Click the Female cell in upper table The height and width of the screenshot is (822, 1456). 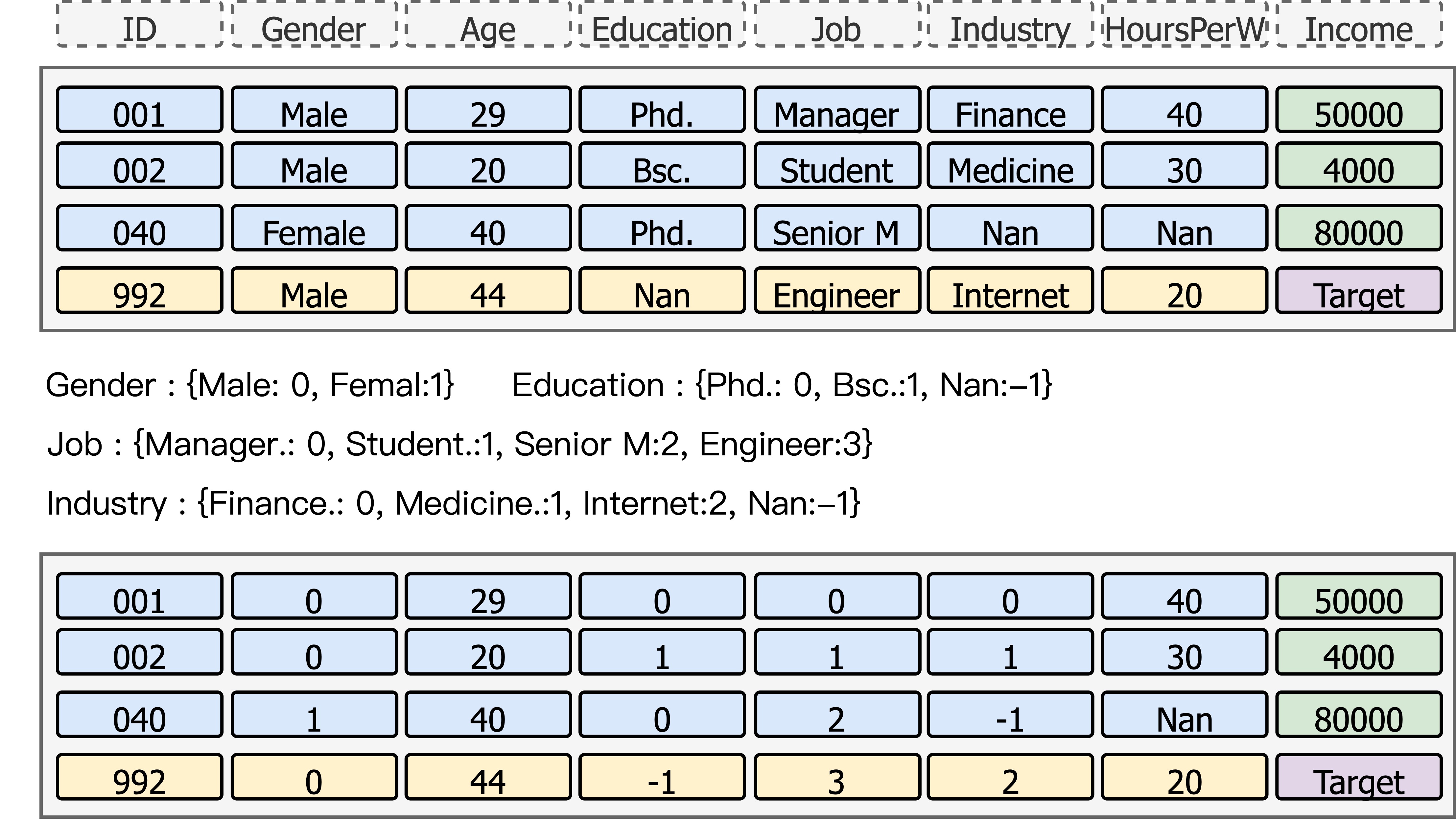tap(314, 228)
